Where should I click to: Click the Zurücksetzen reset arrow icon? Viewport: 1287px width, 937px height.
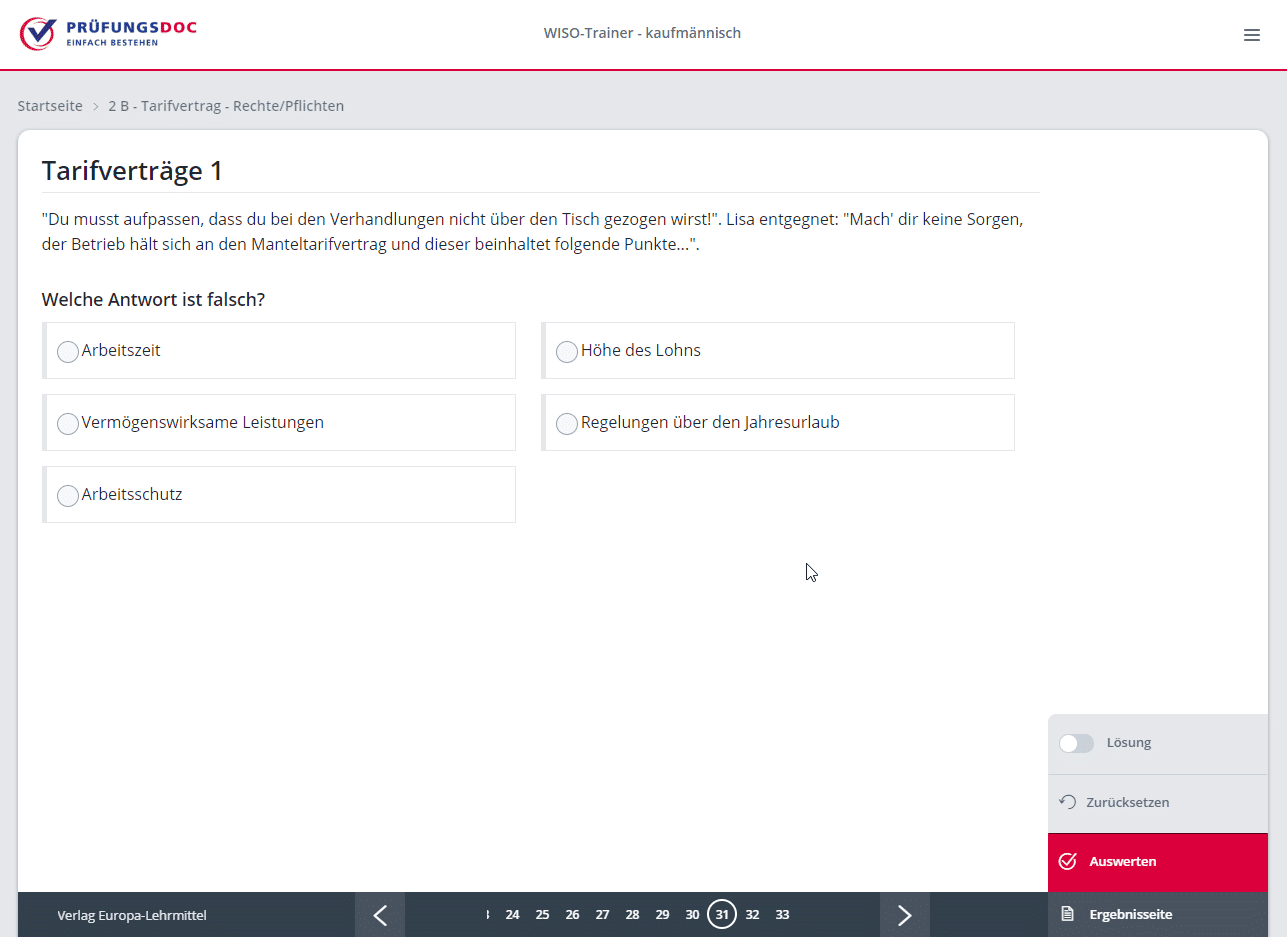point(1067,802)
